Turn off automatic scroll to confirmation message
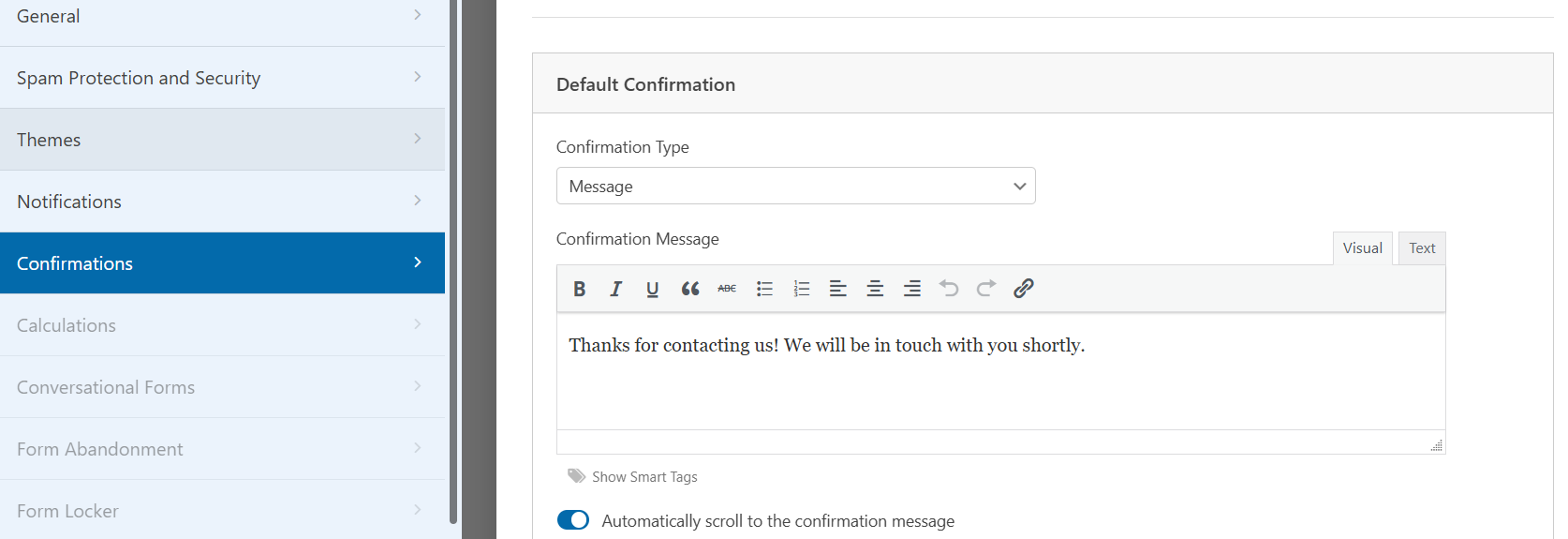The image size is (1568, 539). 573,520
